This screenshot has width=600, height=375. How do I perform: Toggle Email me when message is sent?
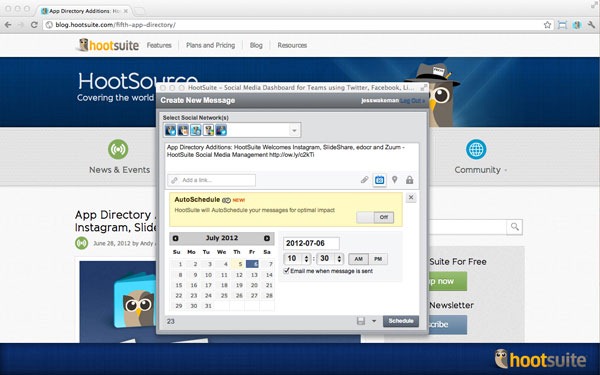coord(286,271)
